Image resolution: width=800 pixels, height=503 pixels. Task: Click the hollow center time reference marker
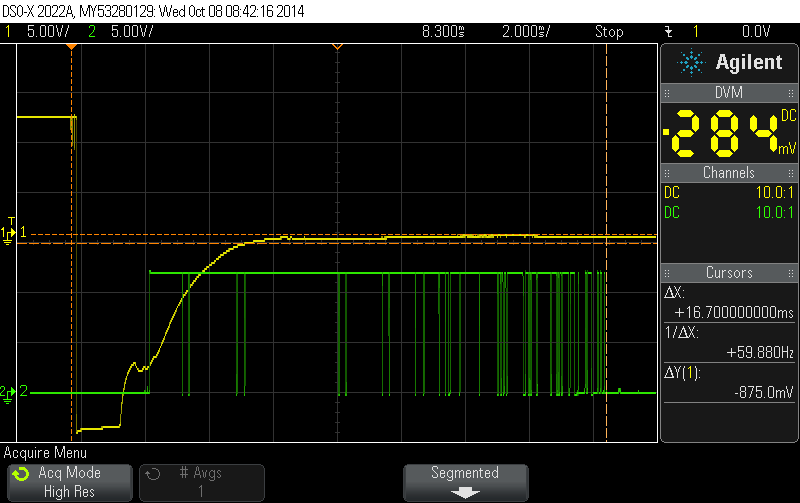coord(337,46)
